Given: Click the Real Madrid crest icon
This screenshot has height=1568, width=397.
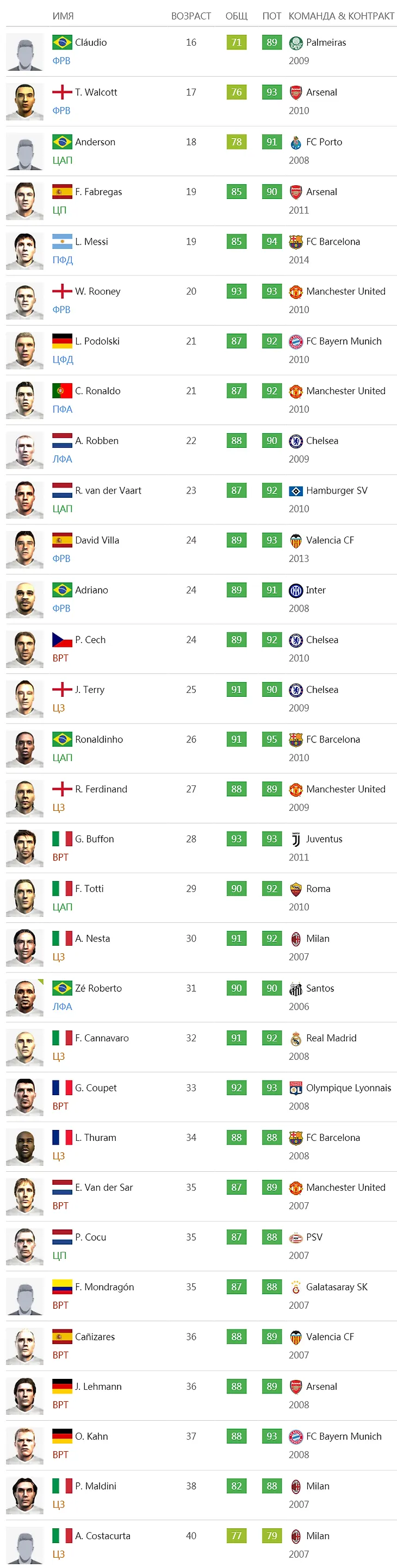Looking at the screenshot, I should (295, 1038).
